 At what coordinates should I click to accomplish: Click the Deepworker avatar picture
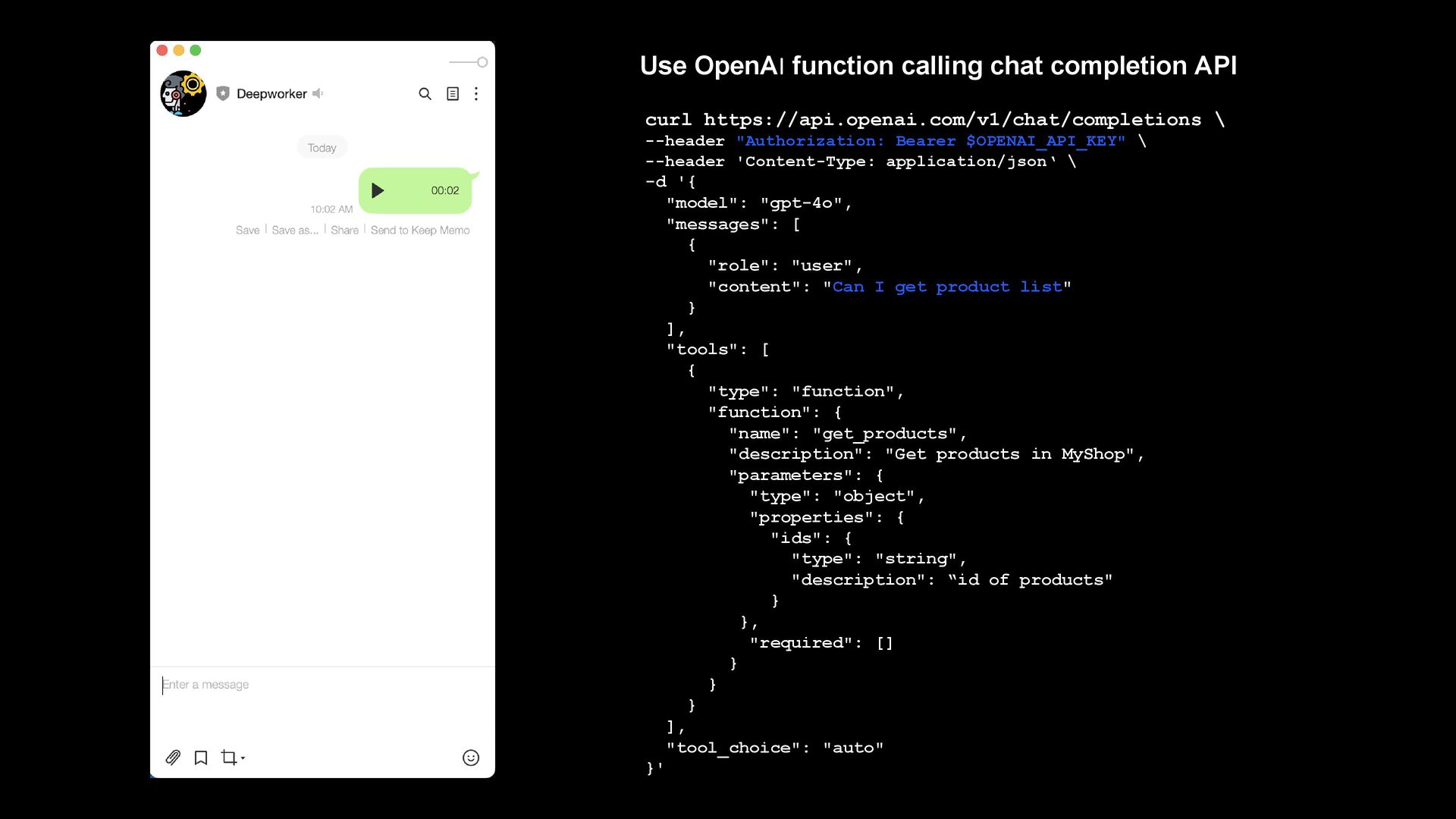point(184,94)
